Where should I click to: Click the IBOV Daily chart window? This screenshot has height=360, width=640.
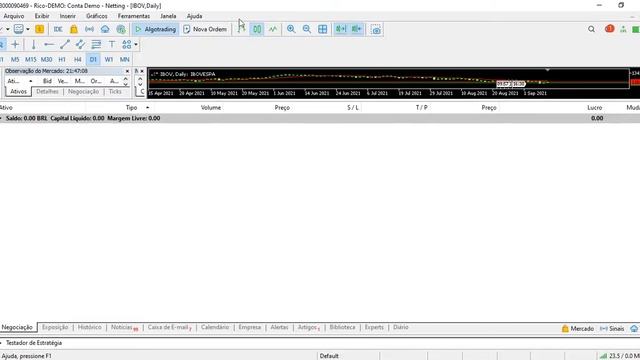[388, 83]
